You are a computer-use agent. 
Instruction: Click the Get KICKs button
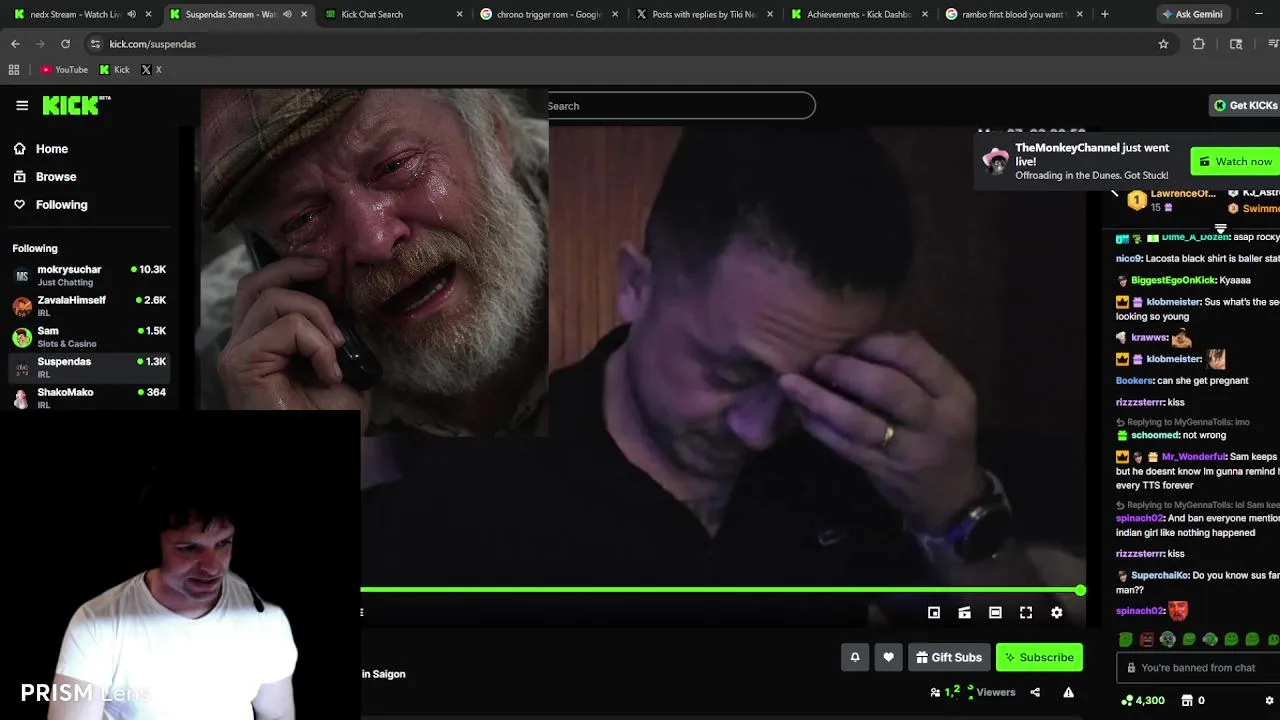click(1244, 105)
